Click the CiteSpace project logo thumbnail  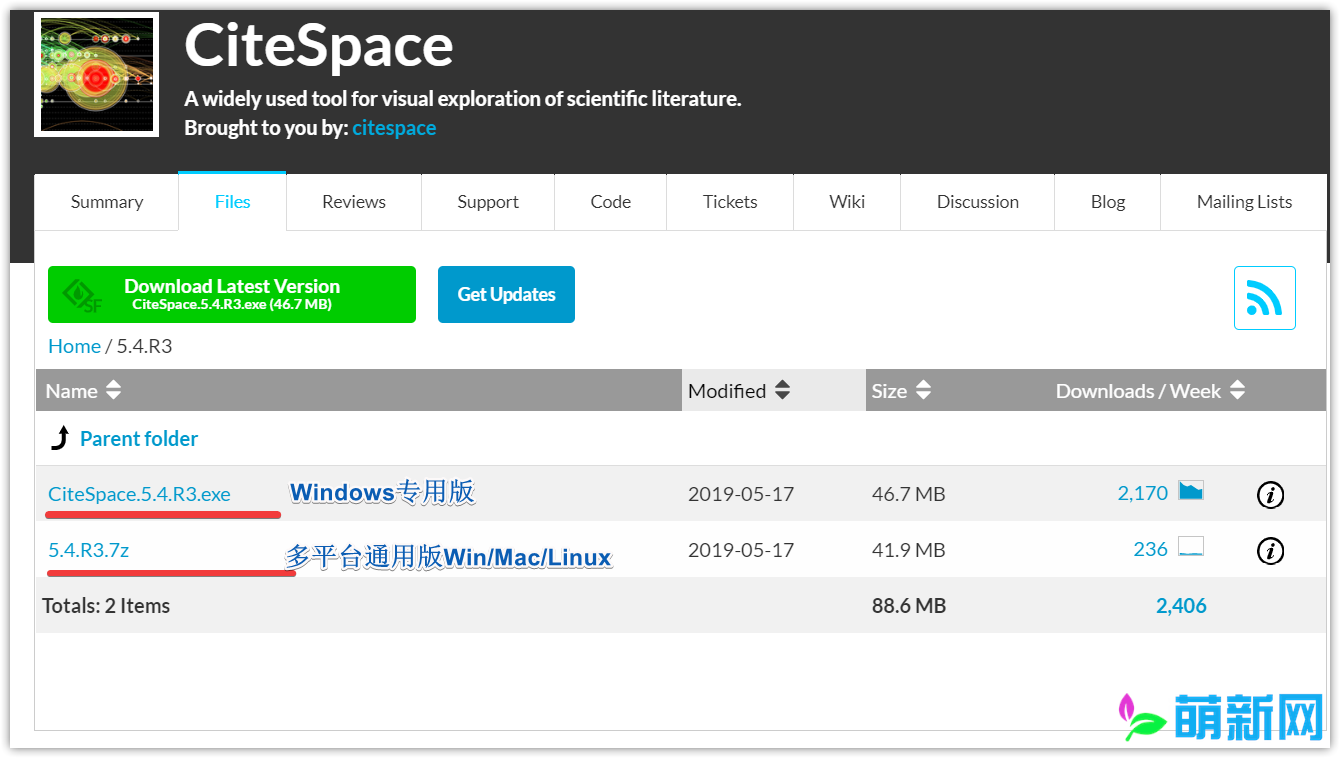click(x=97, y=74)
